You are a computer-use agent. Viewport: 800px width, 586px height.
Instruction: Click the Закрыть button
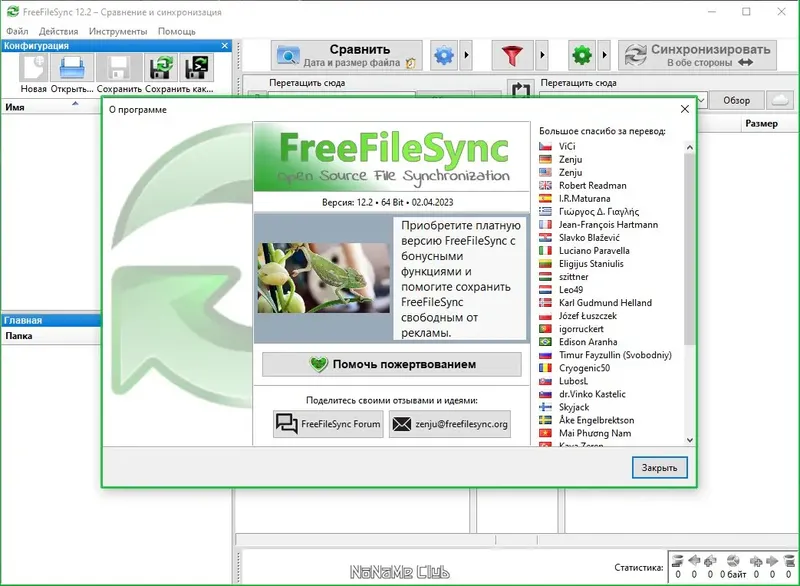pyautogui.click(x=659, y=468)
